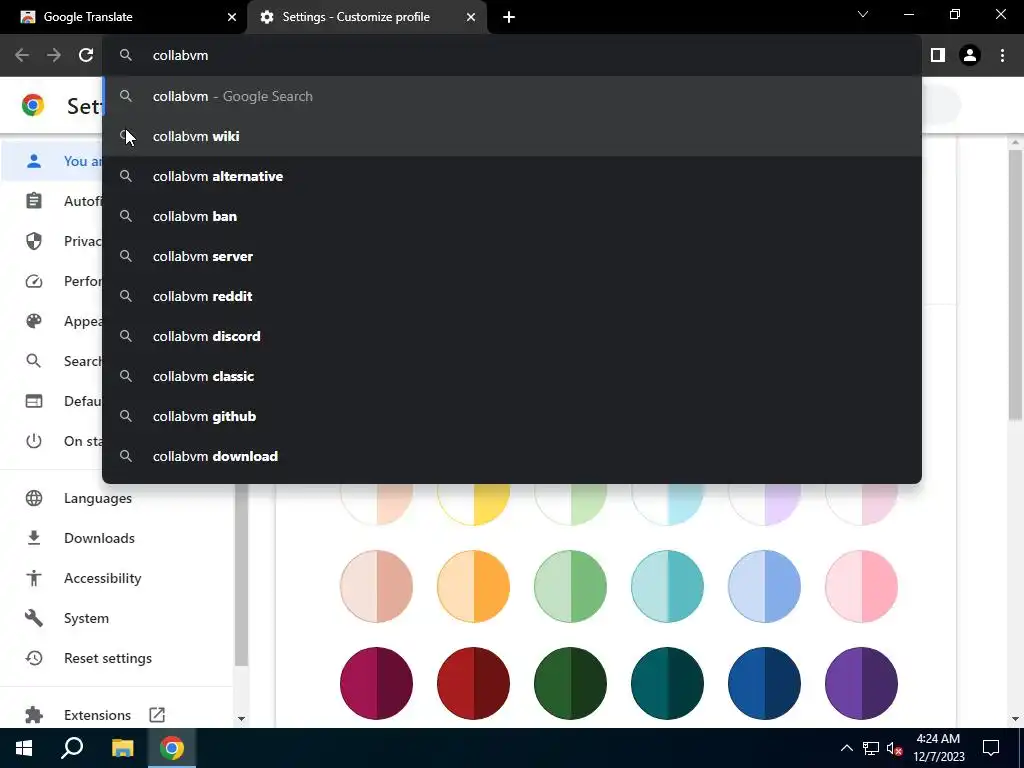Open the side panel icon in toolbar
The image size is (1024, 768).
pos(938,56)
